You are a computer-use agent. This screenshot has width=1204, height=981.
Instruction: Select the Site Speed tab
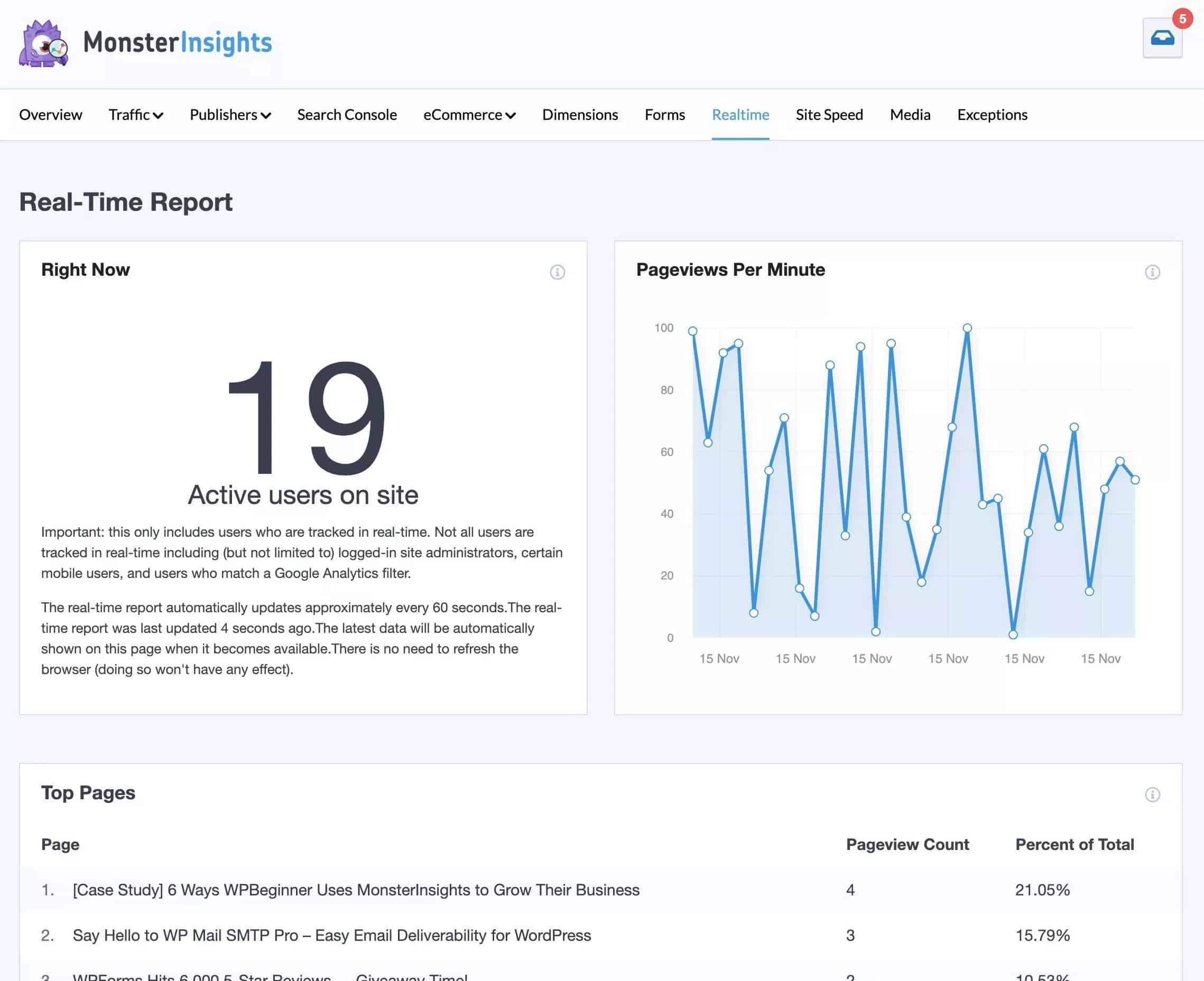pyautogui.click(x=829, y=115)
